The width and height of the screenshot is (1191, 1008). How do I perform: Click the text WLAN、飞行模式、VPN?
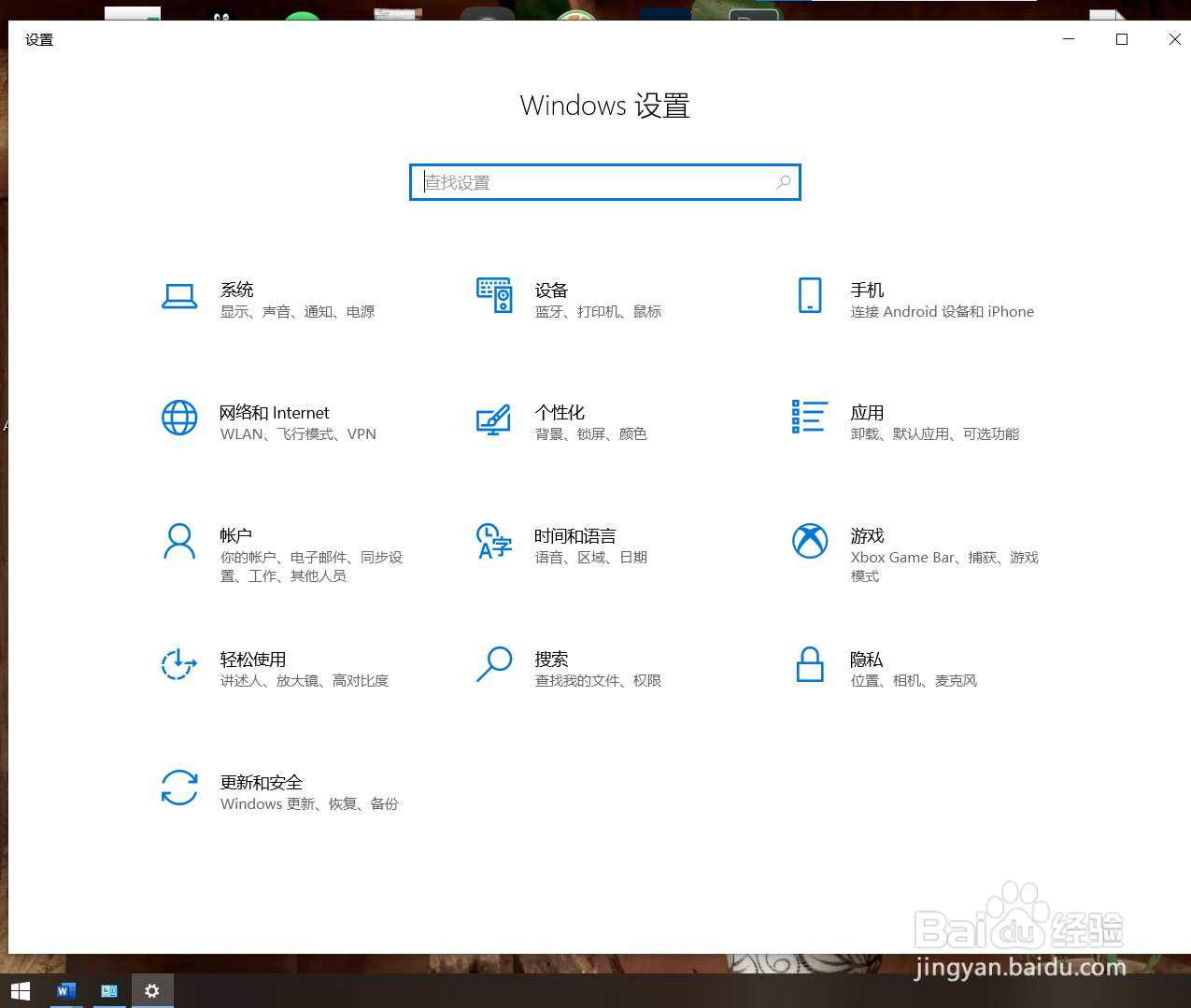[298, 434]
